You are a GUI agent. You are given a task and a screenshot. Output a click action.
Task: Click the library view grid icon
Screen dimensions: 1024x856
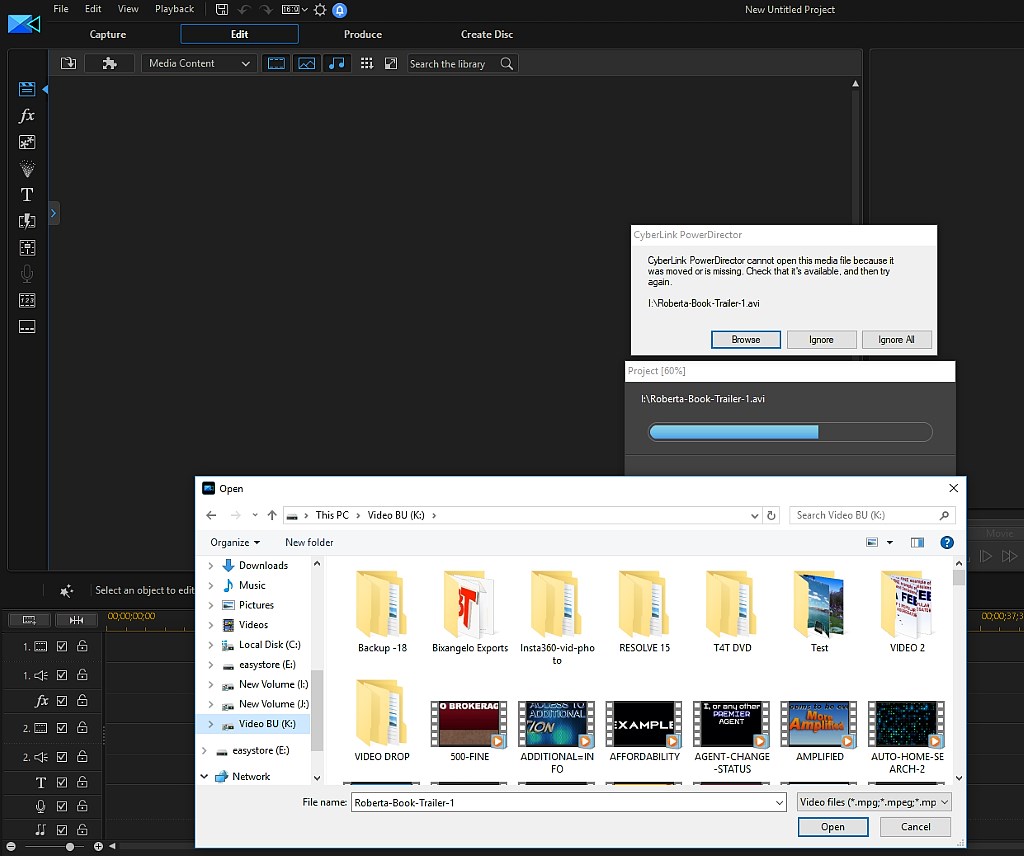tap(366, 63)
